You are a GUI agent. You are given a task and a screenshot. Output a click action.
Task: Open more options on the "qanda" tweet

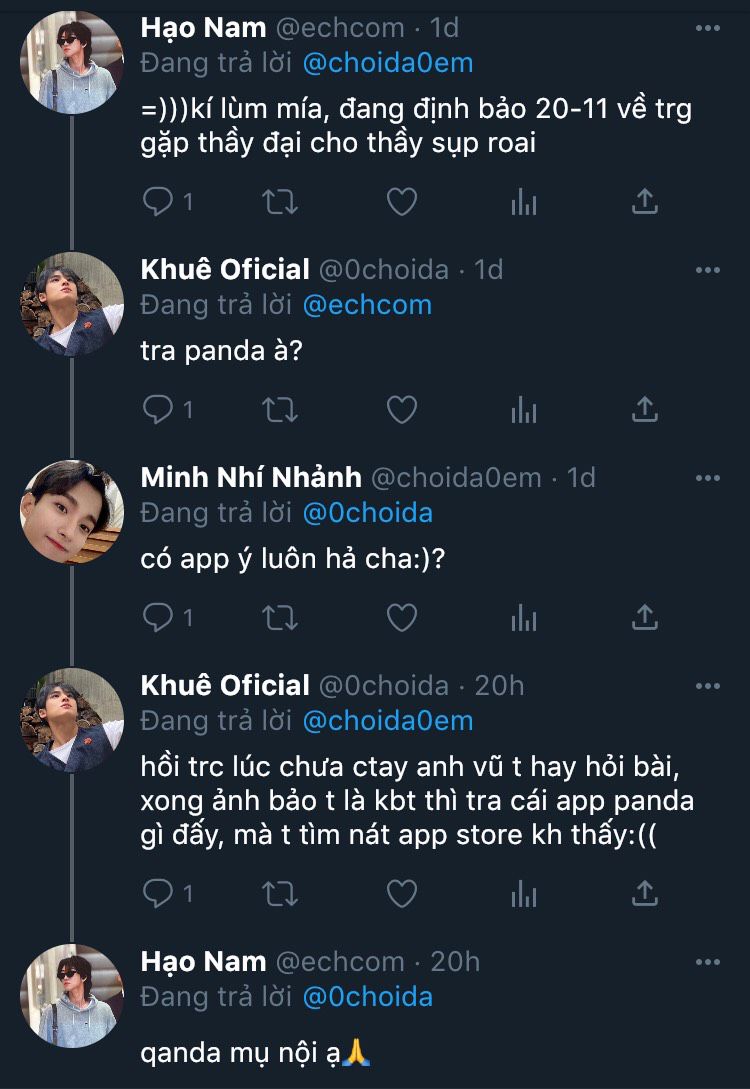click(x=707, y=962)
